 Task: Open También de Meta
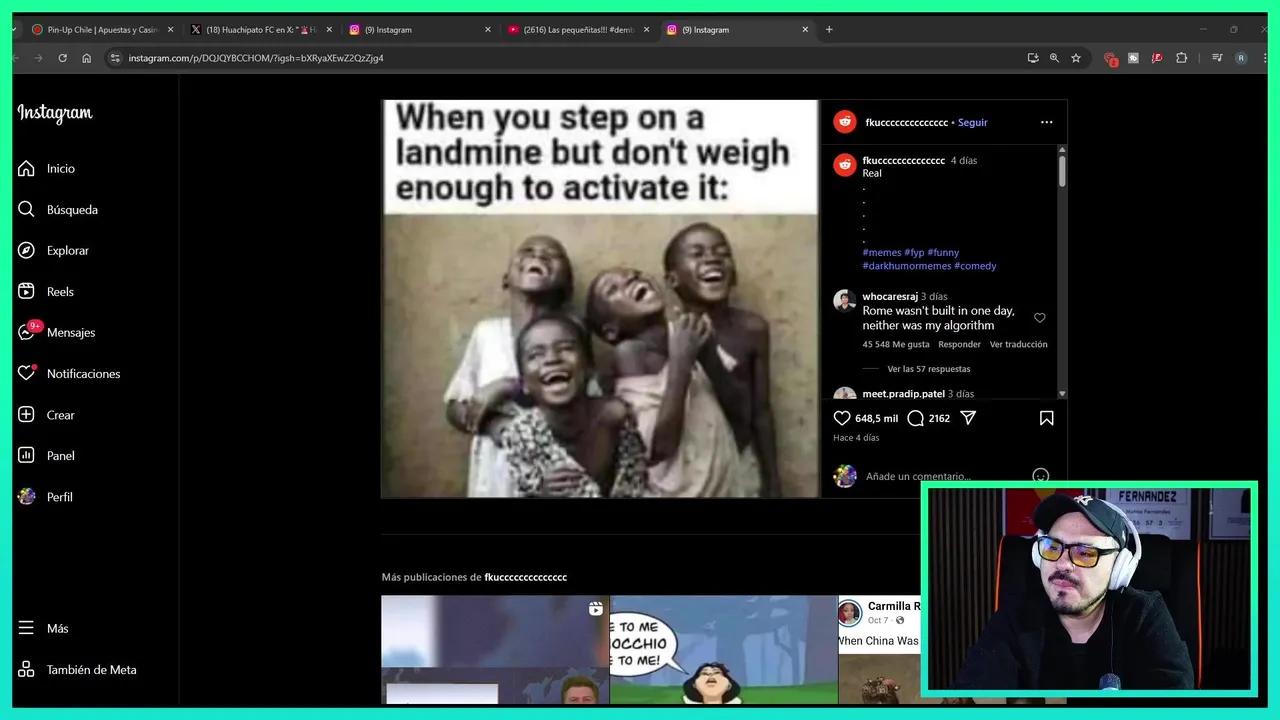point(77,670)
